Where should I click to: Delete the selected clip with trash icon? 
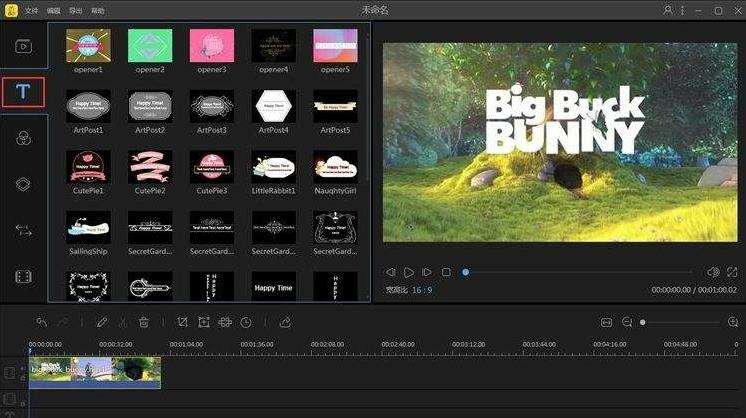tap(143, 322)
